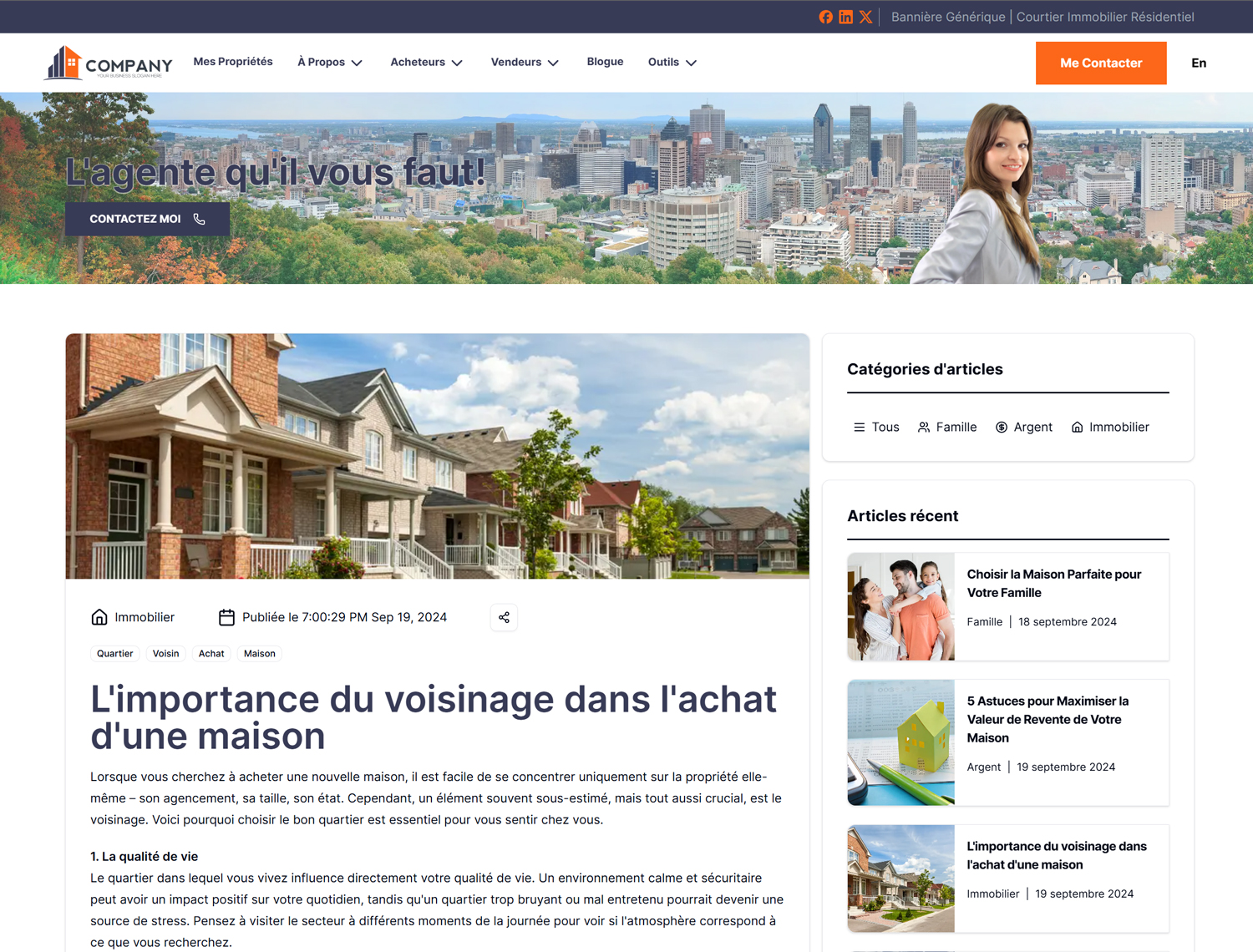The height and width of the screenshot is (952, 1253).
Task: Expand the Outils dropdown
Action: 672,62
